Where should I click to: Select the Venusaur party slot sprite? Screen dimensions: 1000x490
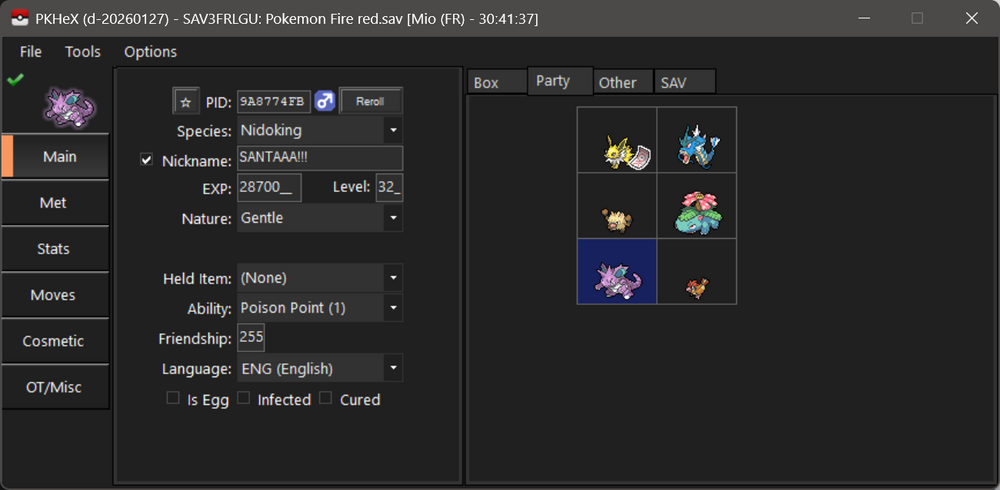(697, 210)
